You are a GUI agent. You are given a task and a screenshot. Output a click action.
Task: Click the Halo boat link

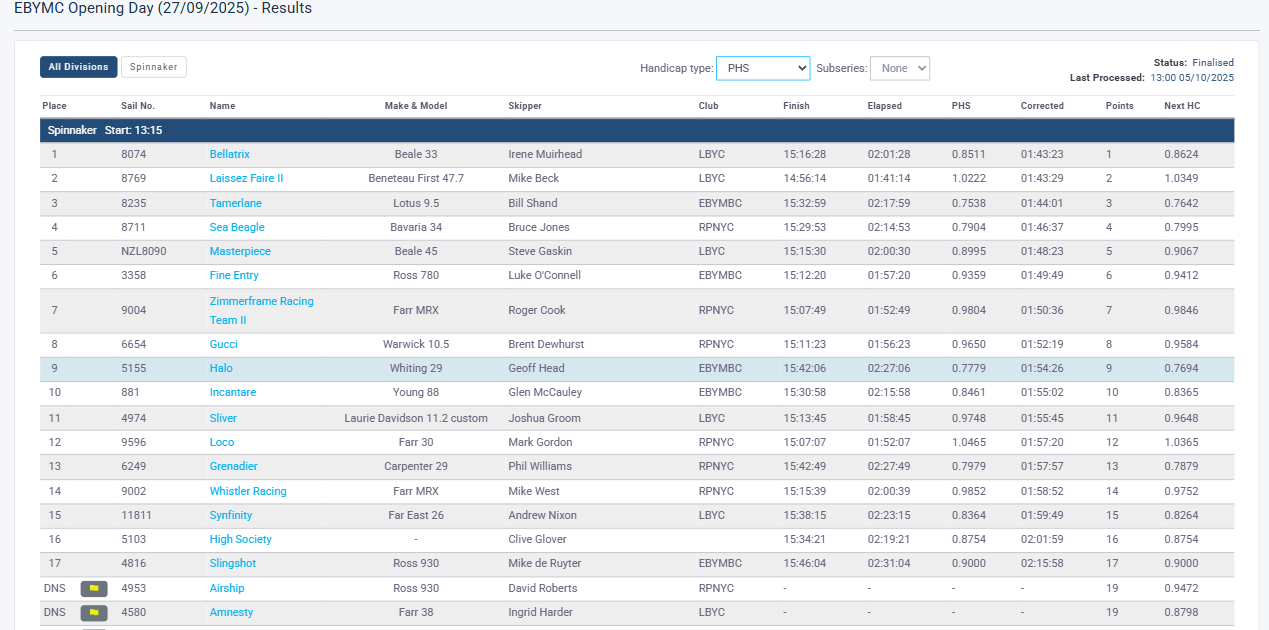[221, 368]
